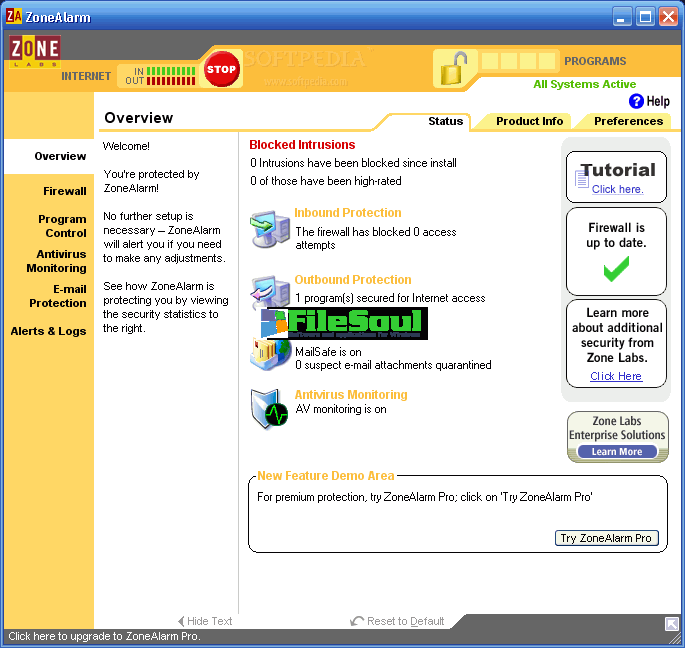Open E-mail Protection section

pyautogui.click(x=58, y=296)
